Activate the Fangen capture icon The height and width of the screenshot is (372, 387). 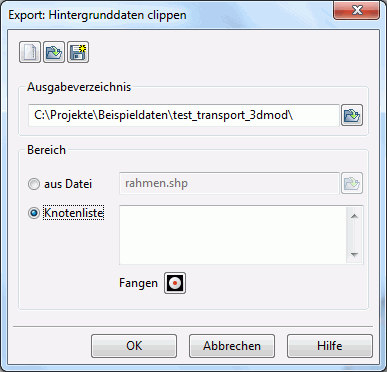pyautogui.click(x=175, y=283)
